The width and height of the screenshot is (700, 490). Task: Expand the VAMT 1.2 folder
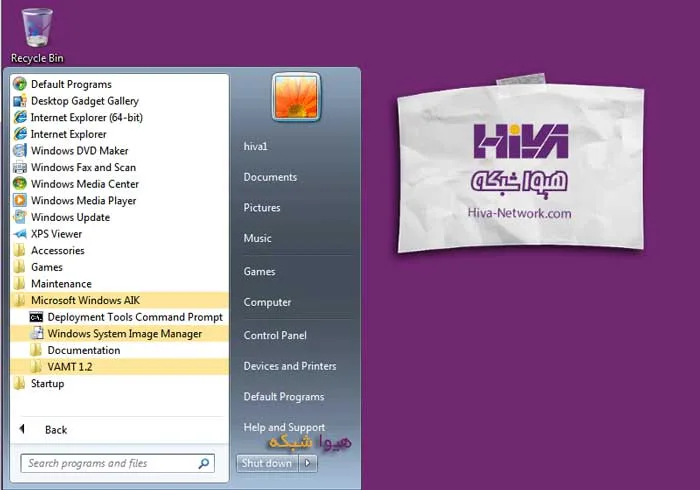click(119, 367)
